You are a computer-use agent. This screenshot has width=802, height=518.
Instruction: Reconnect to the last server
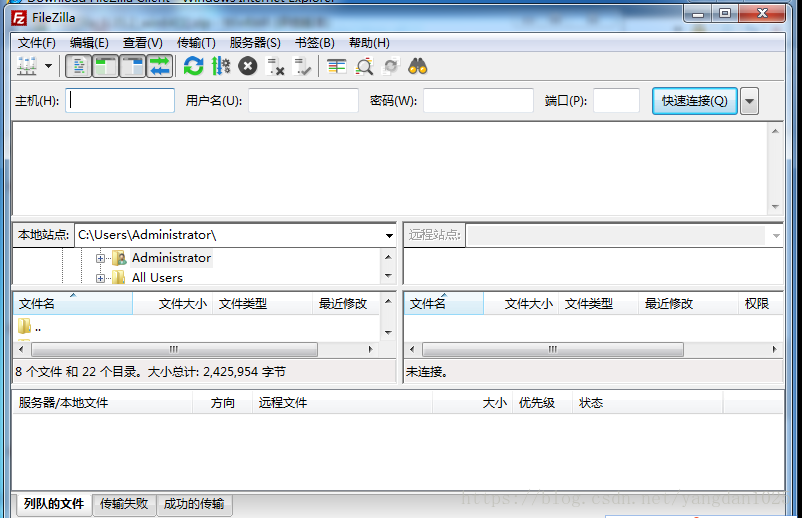coord(302,66)
